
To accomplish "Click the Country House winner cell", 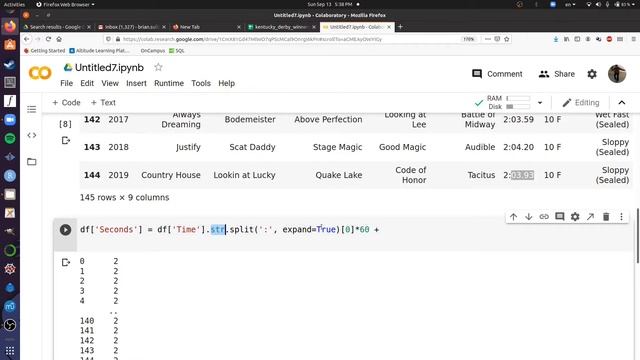I will click(x=171, y=175).
